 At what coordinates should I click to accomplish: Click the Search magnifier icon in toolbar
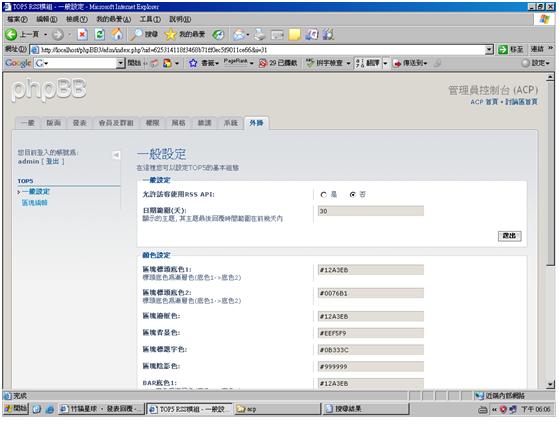point(136,34)
